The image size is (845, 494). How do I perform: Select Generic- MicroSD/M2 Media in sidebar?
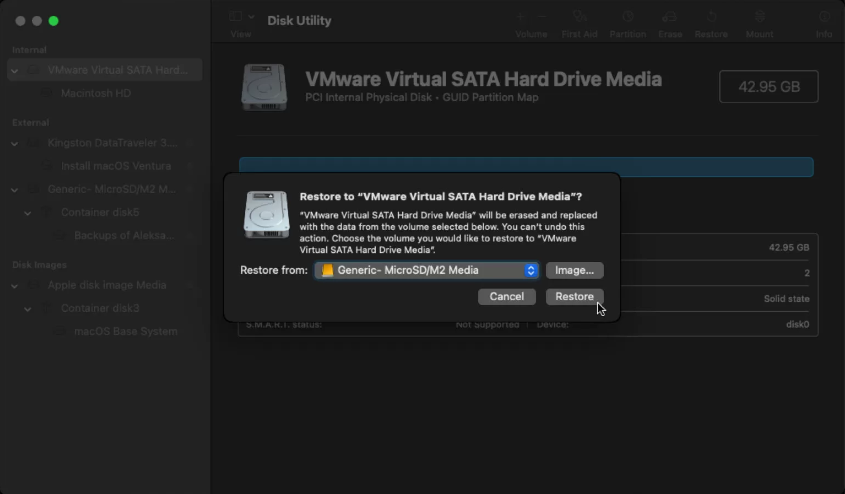click(105, 189)
